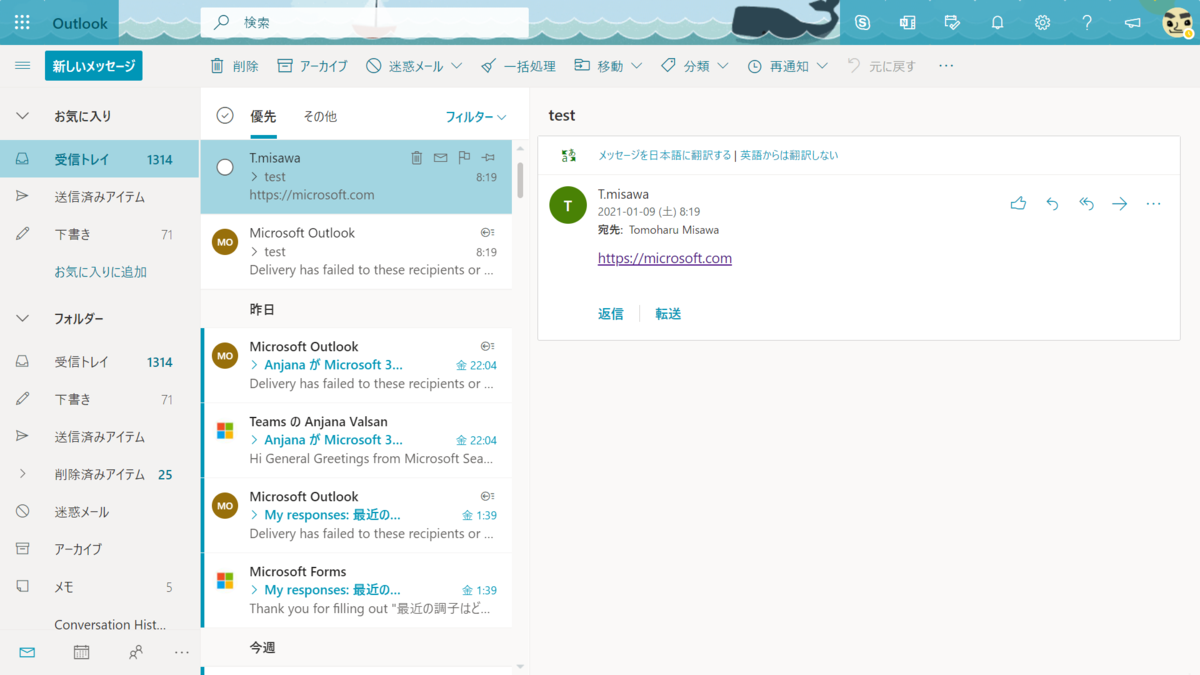Screen dimensions: 1200x675
Task: Open more actions ellipsis in reading pane
Action: [1153, 204]
